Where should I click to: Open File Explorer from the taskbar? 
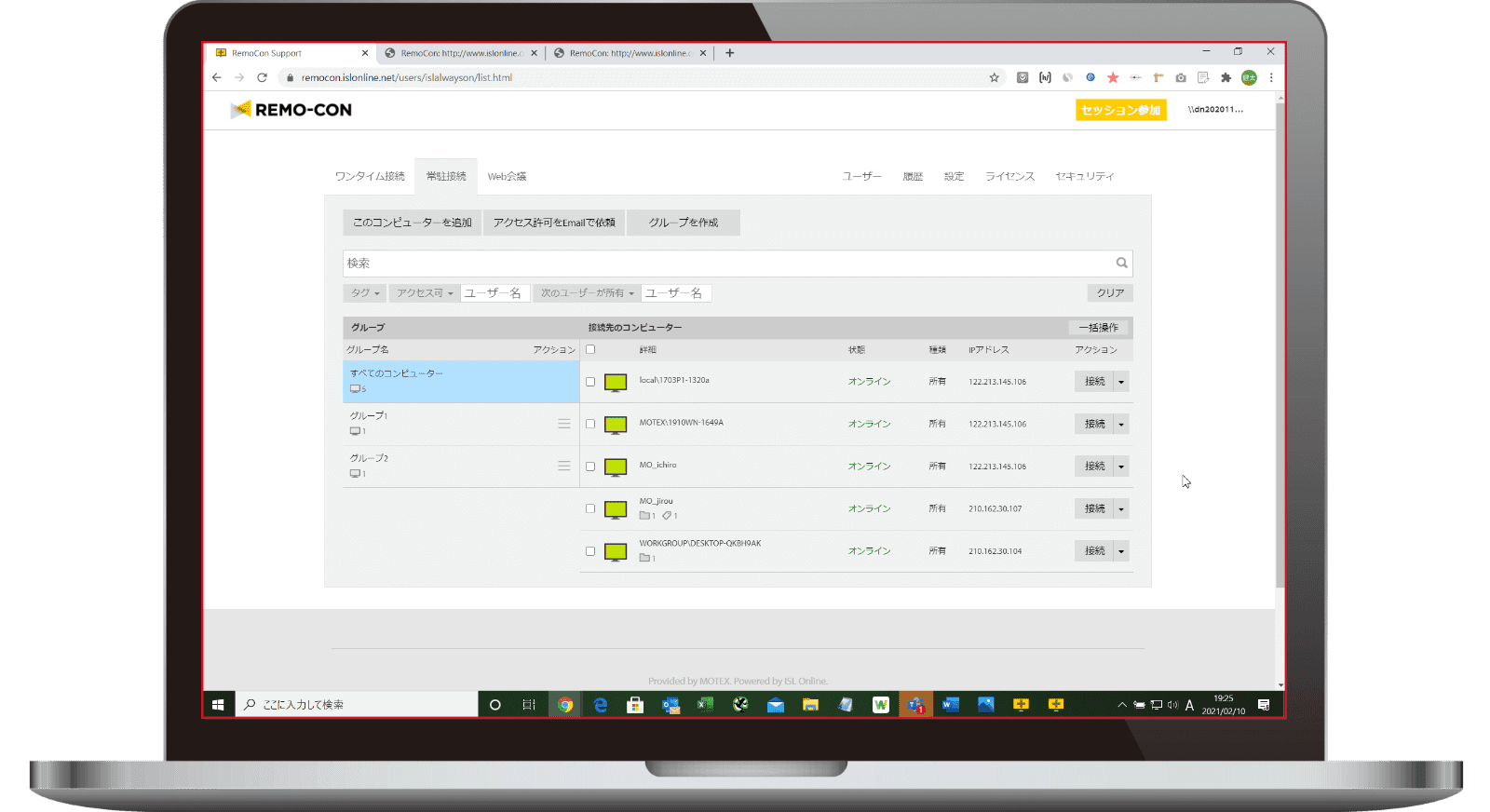tap(810, 705)
